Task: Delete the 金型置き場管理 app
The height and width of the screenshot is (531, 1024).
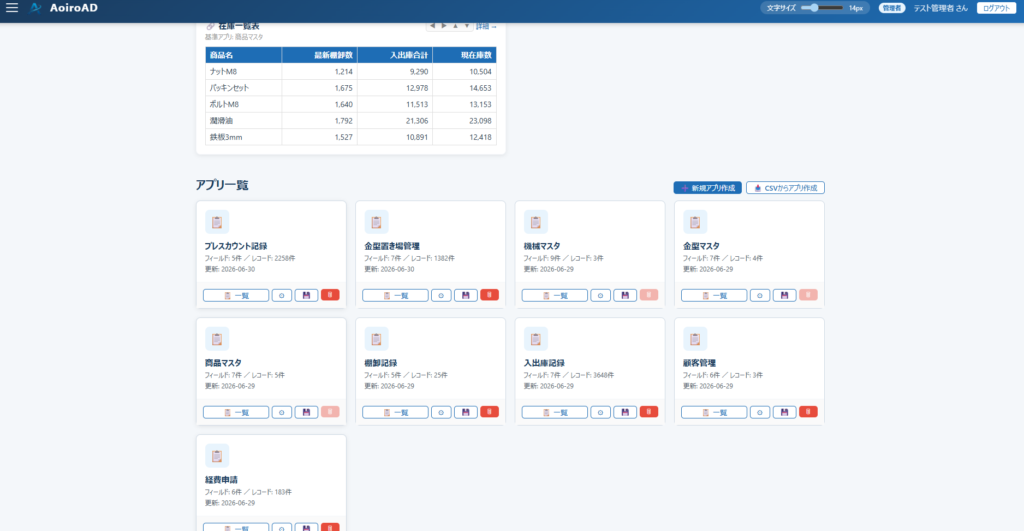Action: (489, 295)
